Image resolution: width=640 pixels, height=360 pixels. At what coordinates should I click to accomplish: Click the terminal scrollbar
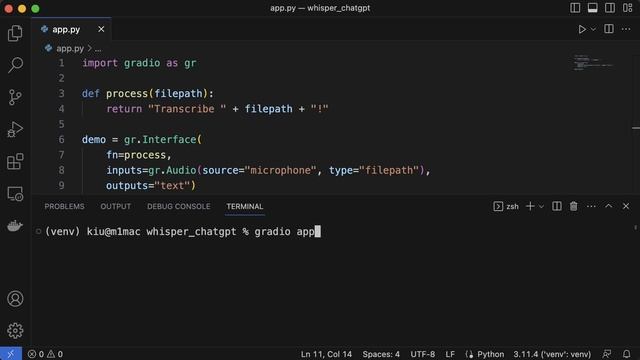point(636,227)
